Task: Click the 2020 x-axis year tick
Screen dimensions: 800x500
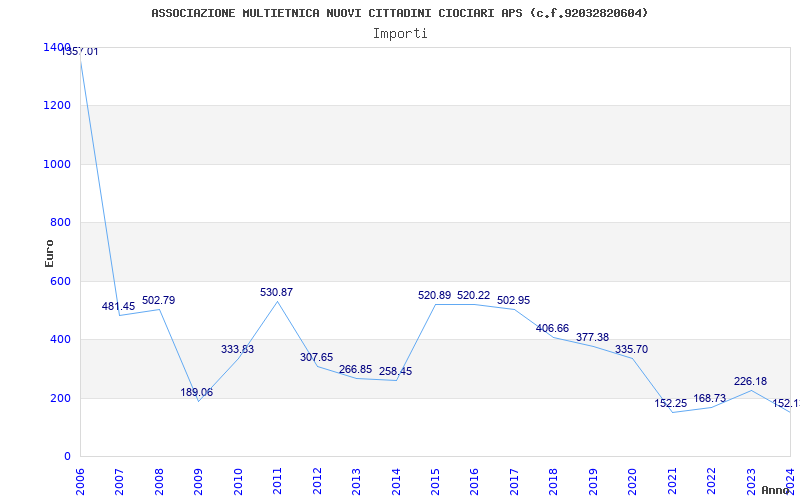Action: (x=633, y=481)
